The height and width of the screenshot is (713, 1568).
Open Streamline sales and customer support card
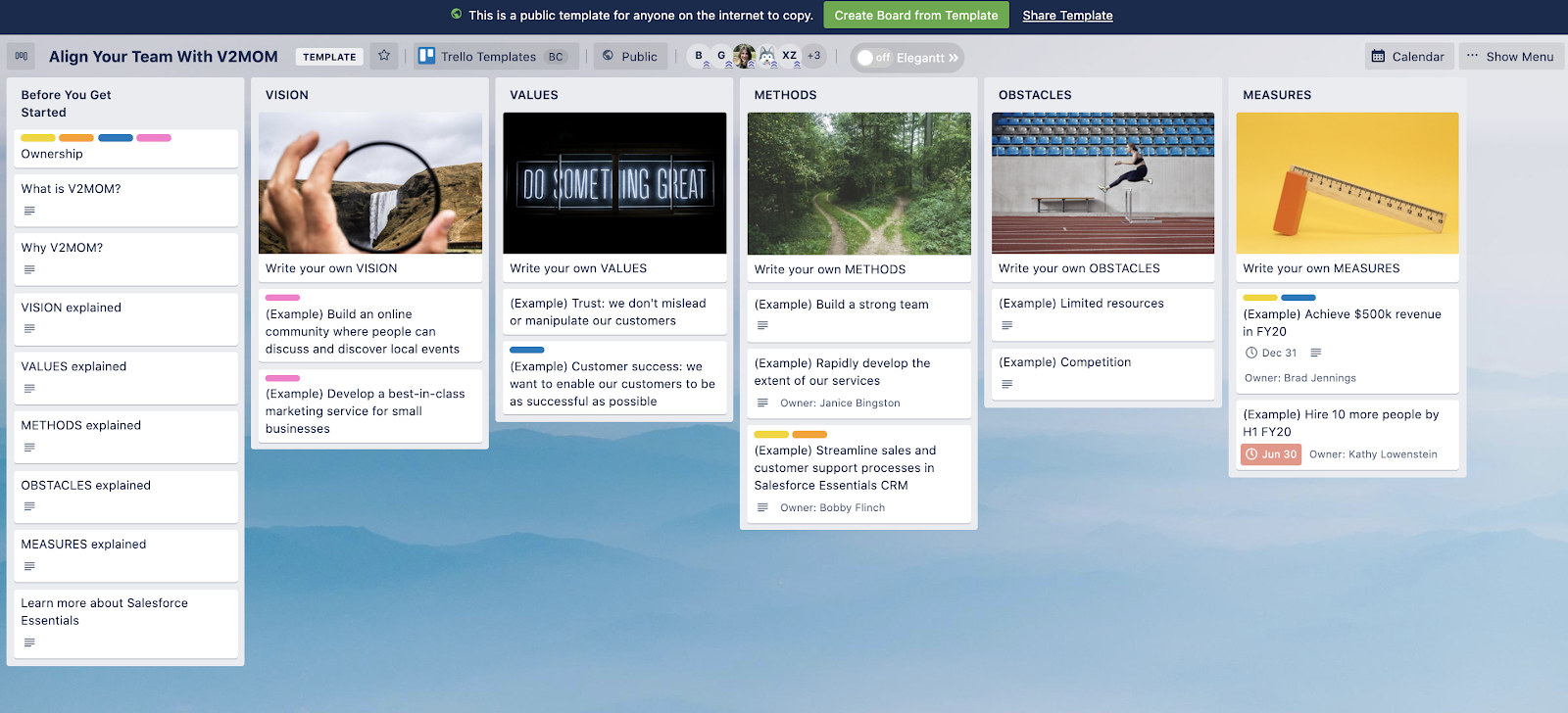[859, 474]
